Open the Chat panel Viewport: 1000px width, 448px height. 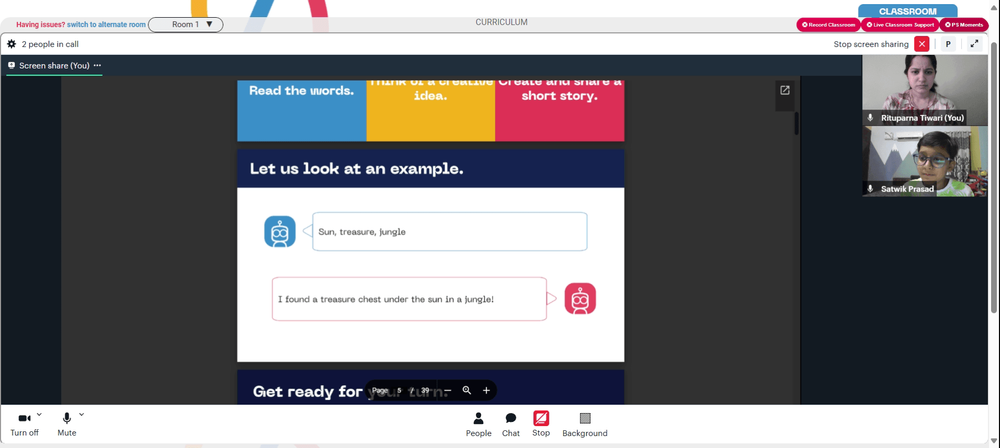[511, 424]
